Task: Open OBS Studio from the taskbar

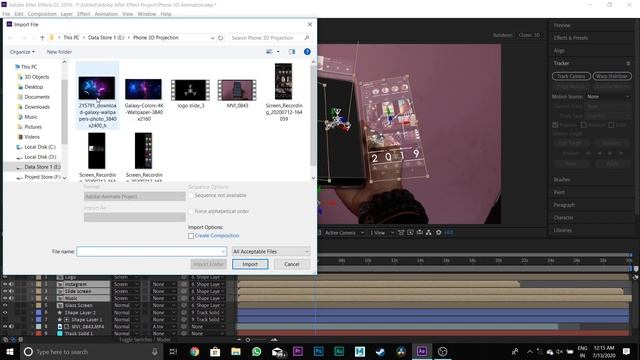Action: 442,351
